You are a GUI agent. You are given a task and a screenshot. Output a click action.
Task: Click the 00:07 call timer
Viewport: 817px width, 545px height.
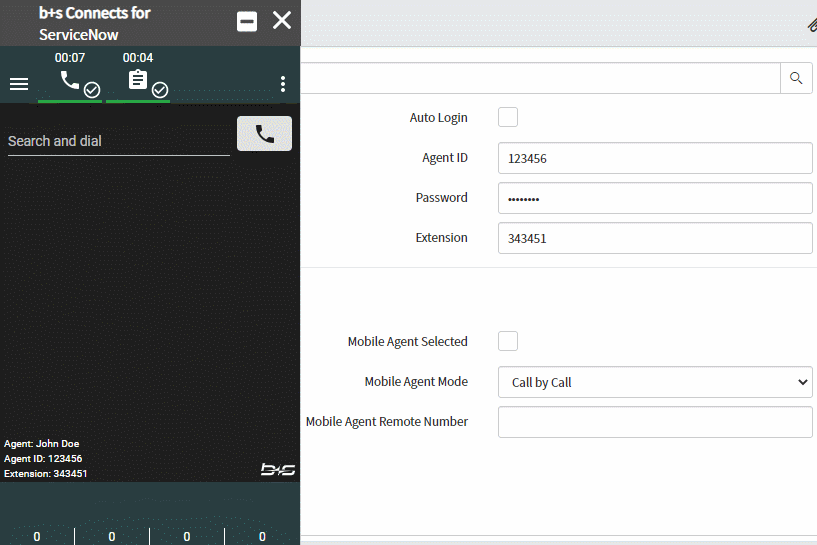70,58
